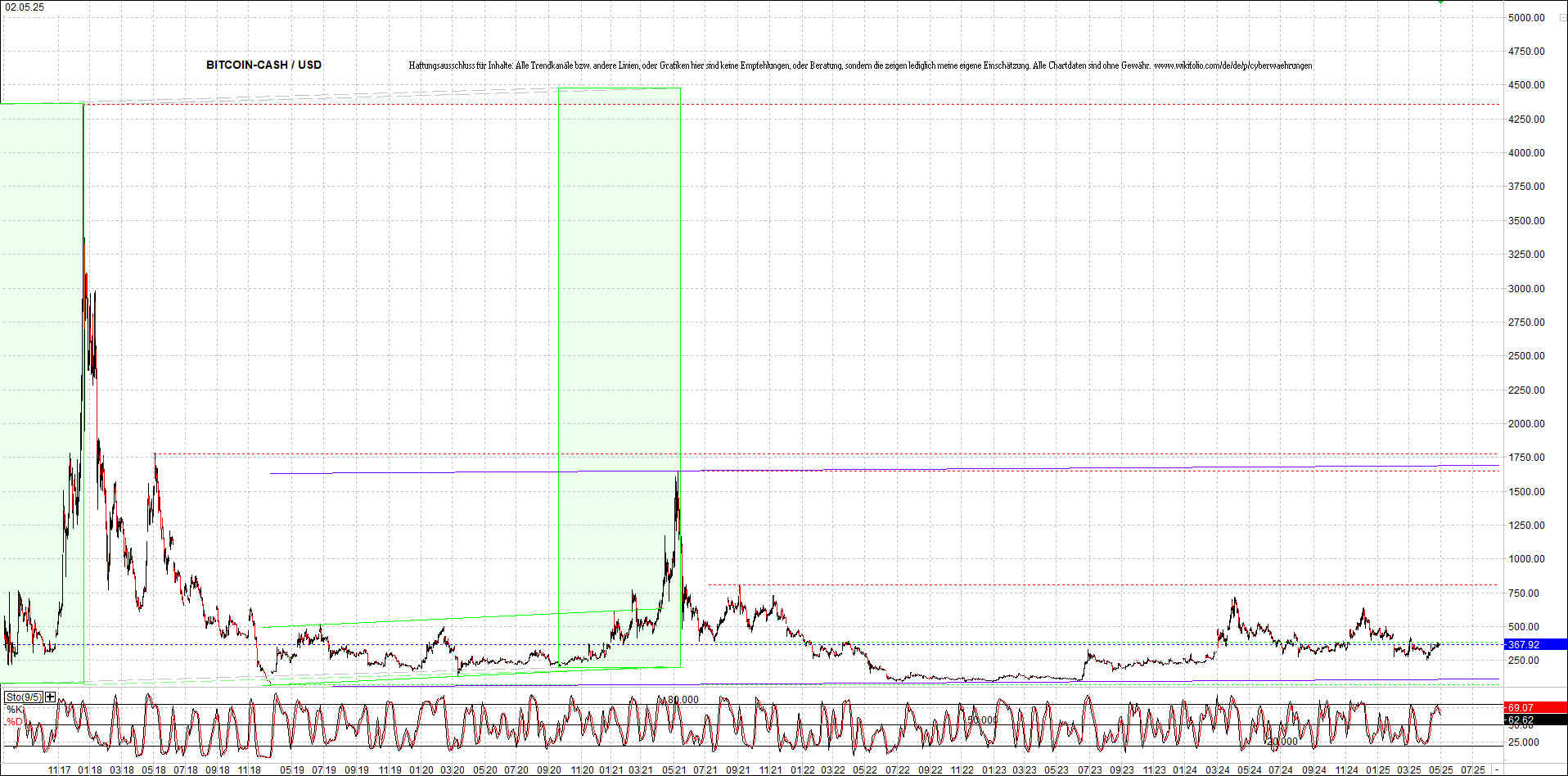Click the green triangle marker at chart top
Screen dimensions: 1568x776
(1440, 2)
